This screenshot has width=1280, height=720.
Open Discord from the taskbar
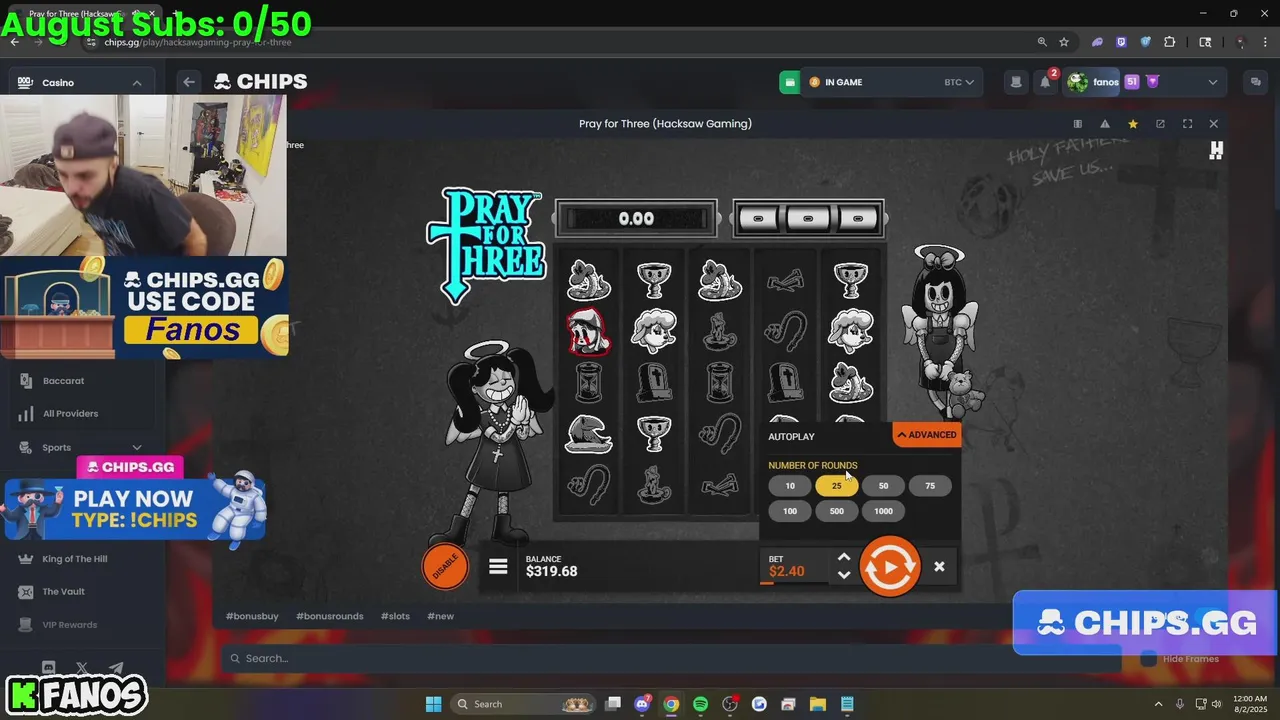(642, 704)
